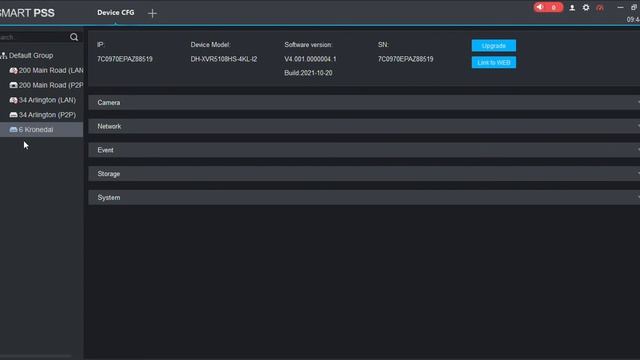The height and width of the screenshot is (360, 640).
Task: Click the IP value 7C0970EPAZ88519
Action: tap(124, 59)
